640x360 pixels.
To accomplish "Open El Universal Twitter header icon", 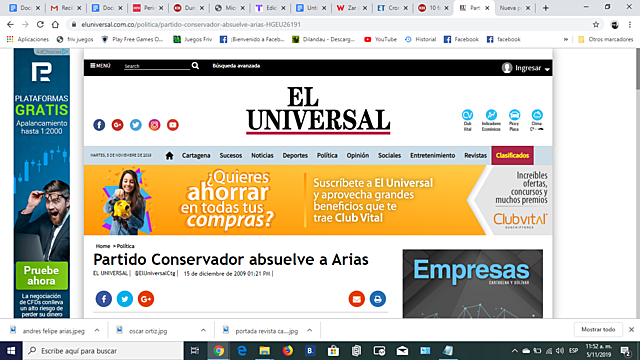I will click(x=136, y=125).
